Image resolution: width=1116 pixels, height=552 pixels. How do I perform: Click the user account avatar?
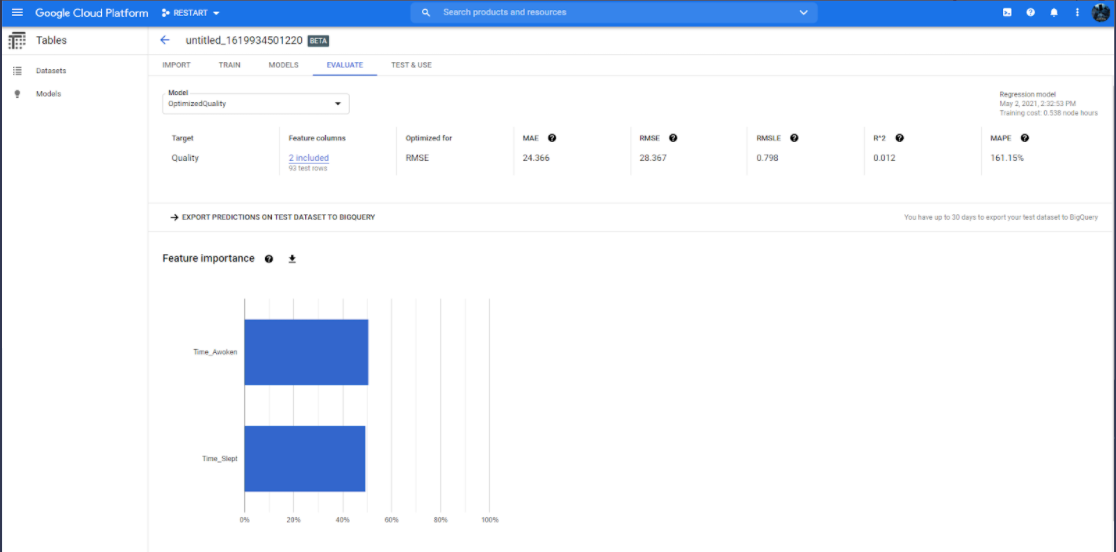coord(1100,13)
